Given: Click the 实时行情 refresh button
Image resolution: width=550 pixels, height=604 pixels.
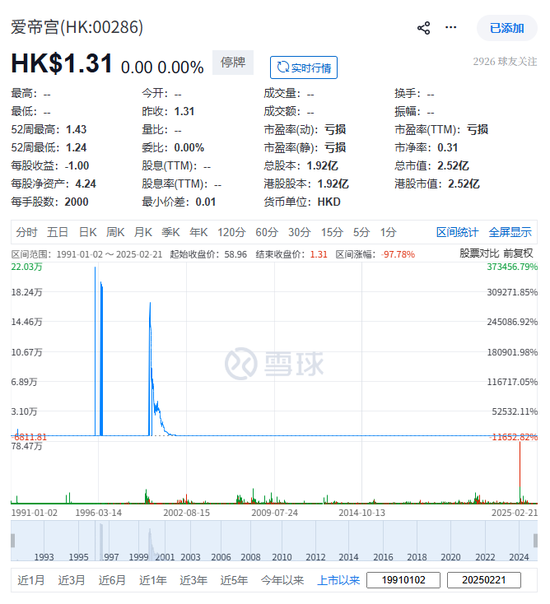Looking at the screenshot, I should click(x=304, y=67).
